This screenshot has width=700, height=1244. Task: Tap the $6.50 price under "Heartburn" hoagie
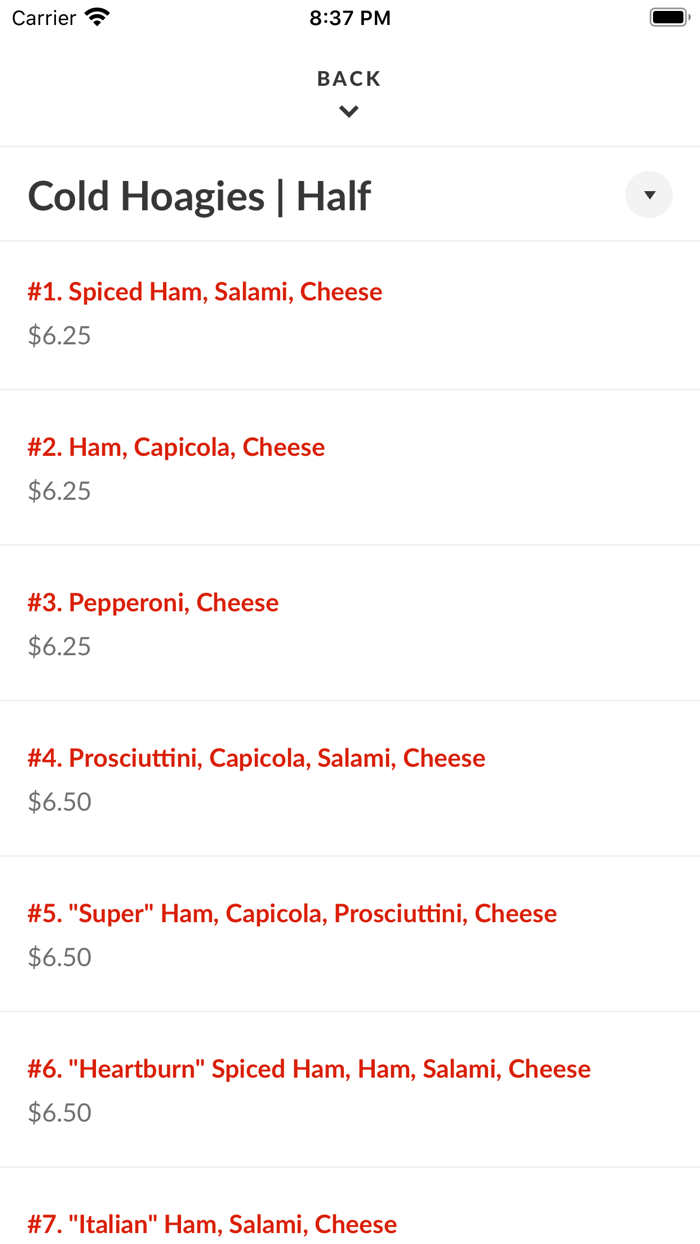59,1113
